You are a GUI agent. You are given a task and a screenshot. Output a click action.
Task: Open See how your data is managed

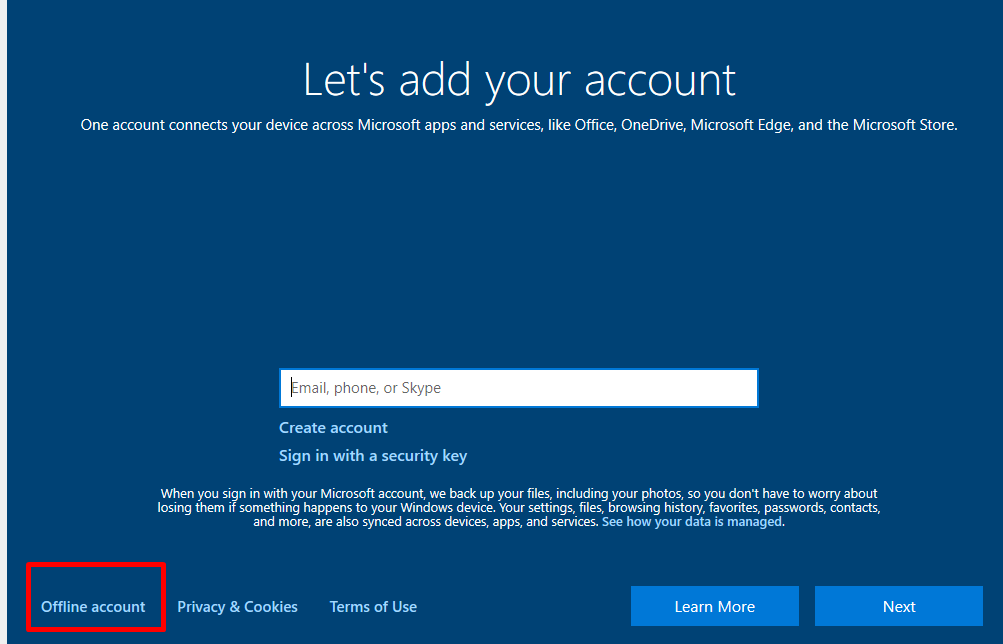[692, 521]
